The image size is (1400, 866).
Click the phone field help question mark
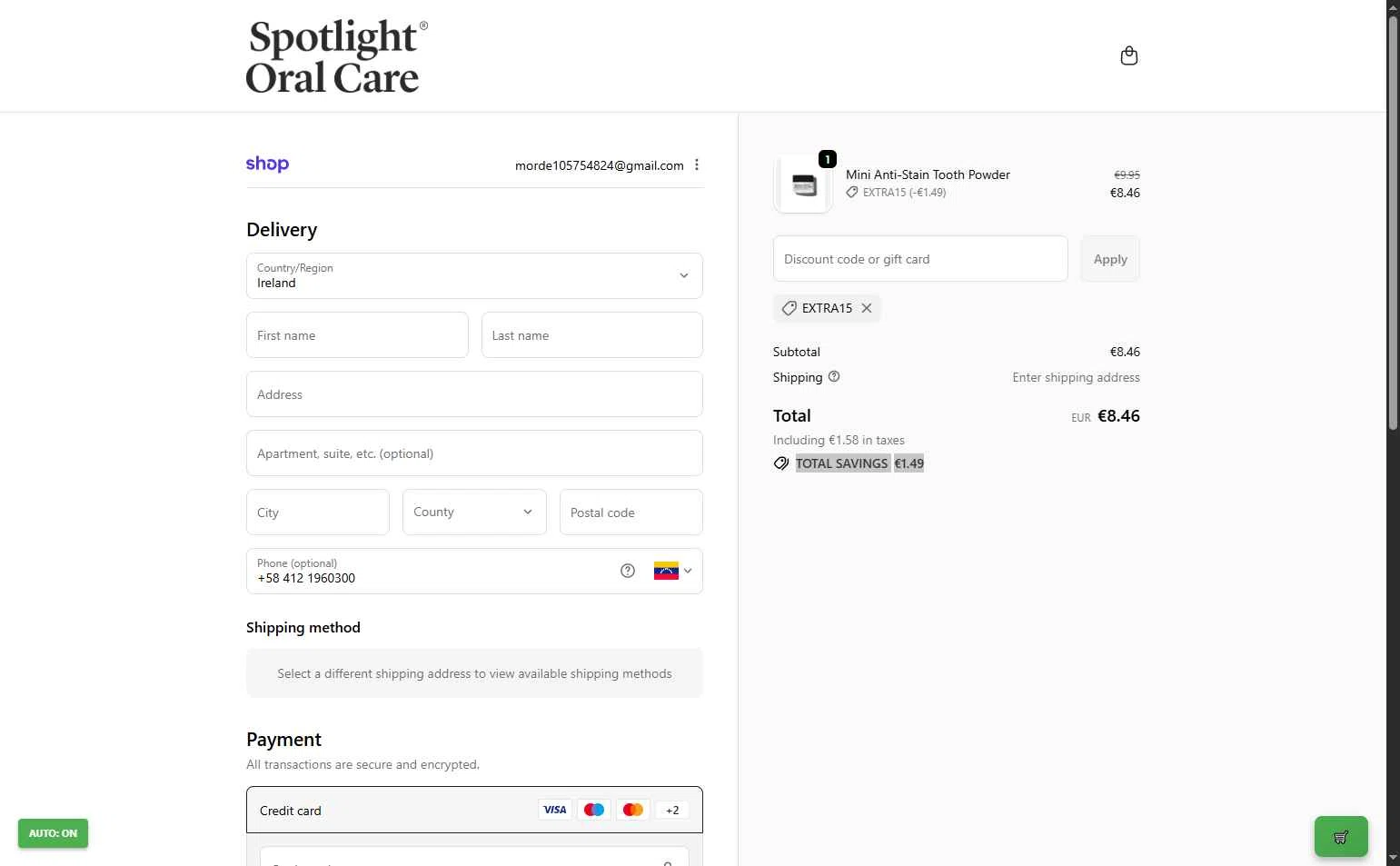(x=628, y=571)
